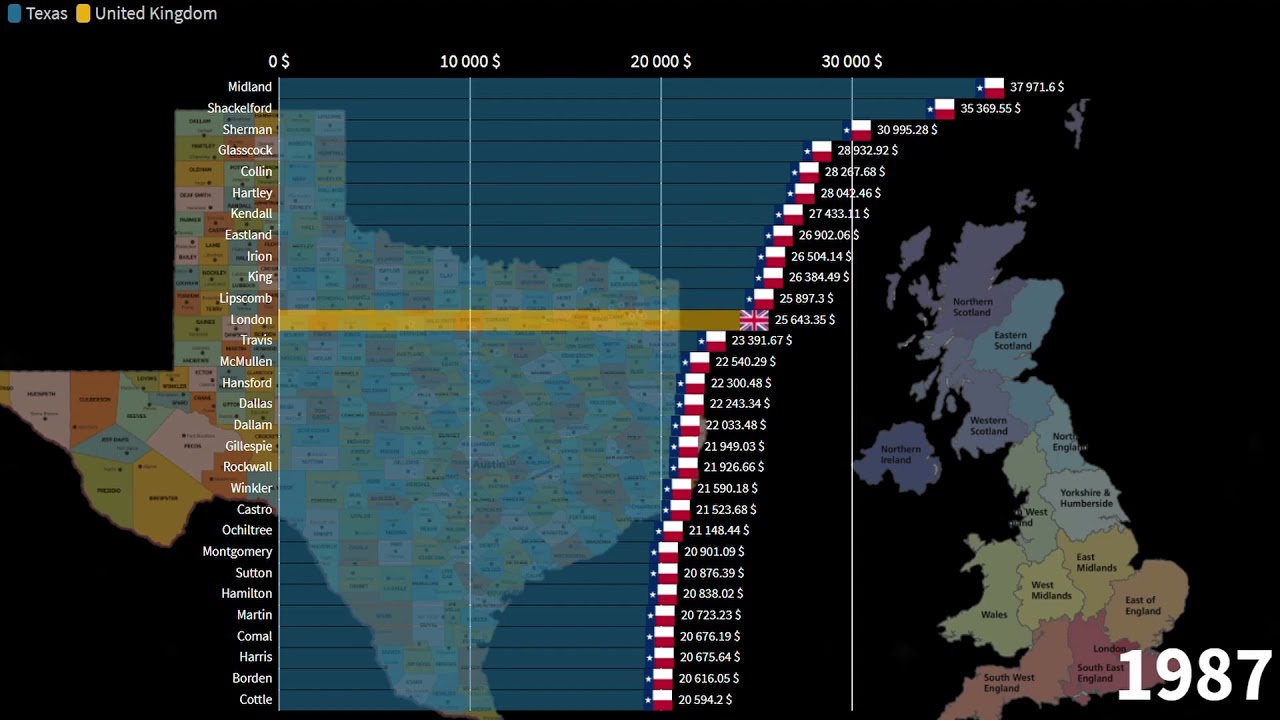Screen dimensions: 1280x720
Task: Click the Texas flag on Montgomery bar
Action: click(663, 552)
